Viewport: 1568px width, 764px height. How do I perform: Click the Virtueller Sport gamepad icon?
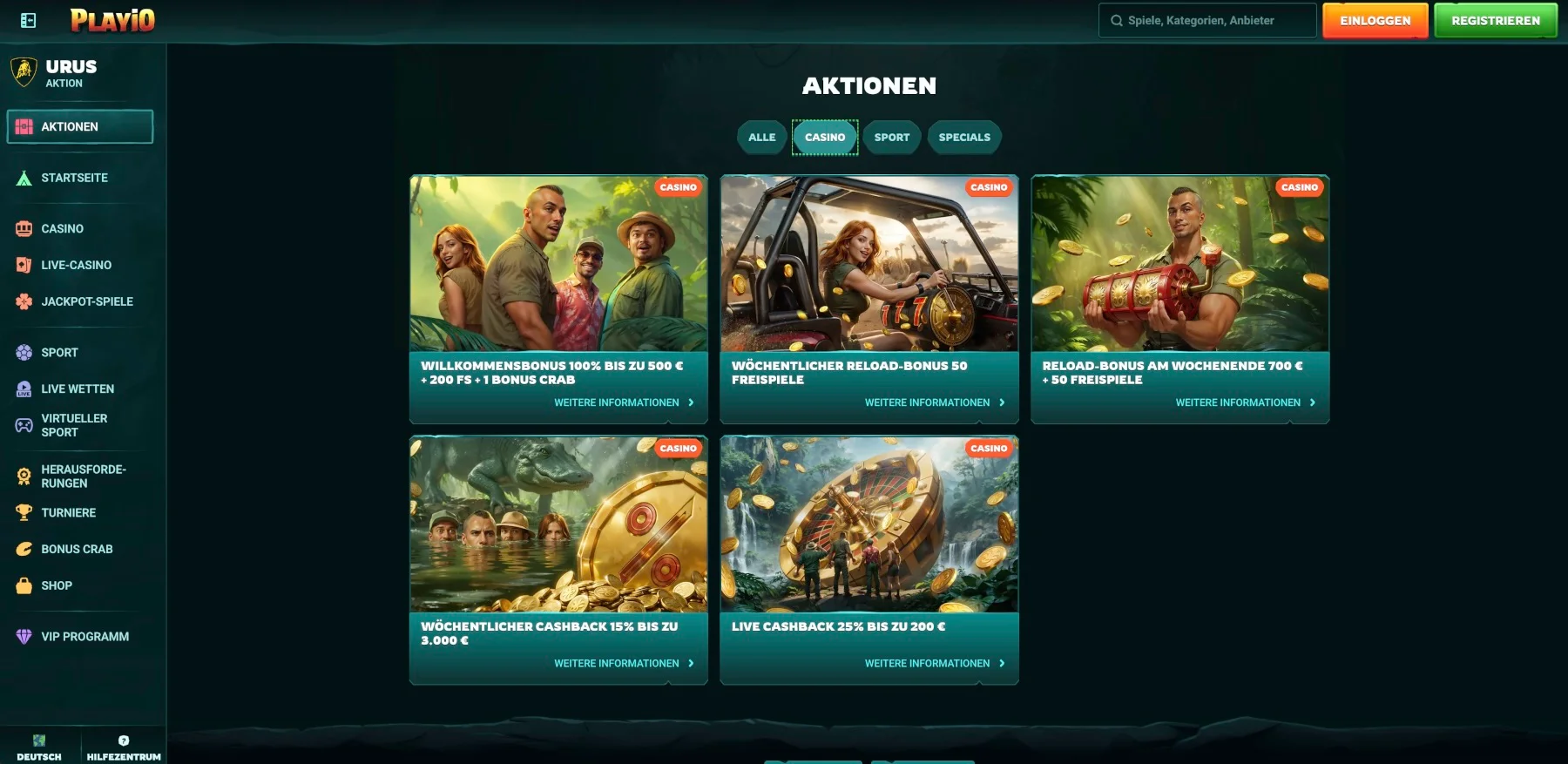pyautogui.click(x=24, y=425)
